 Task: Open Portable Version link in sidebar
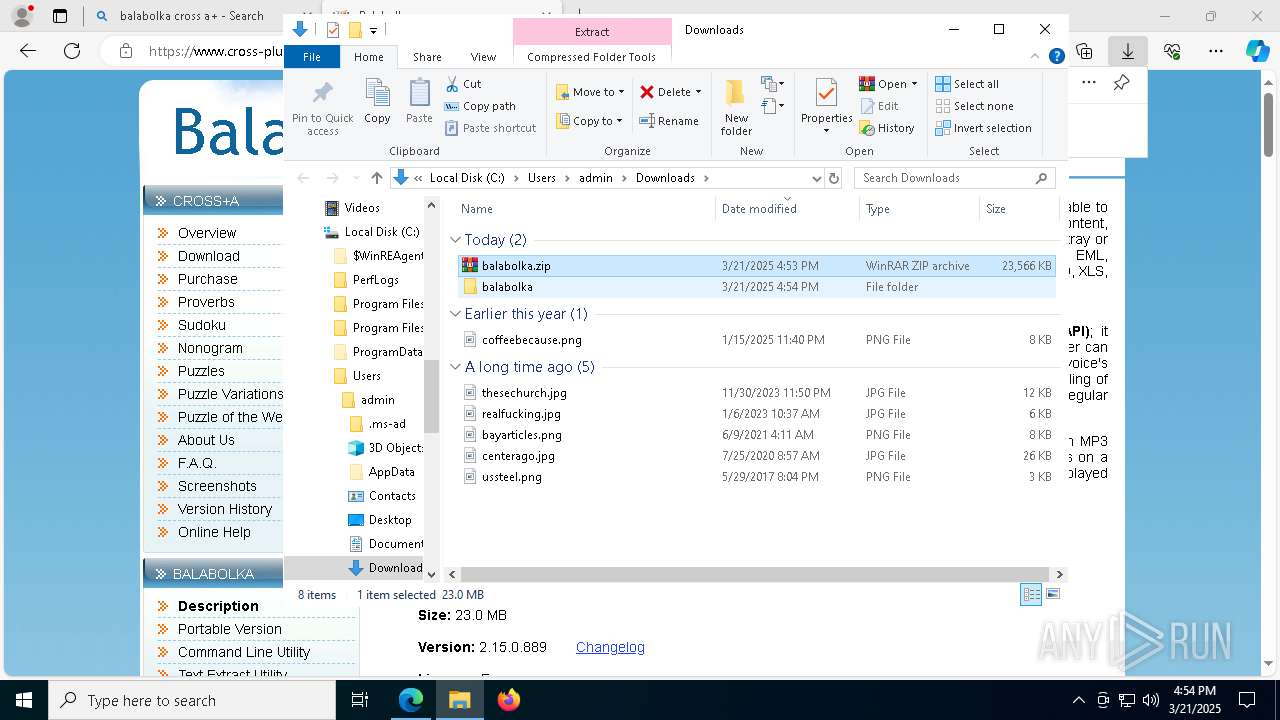click(x=229, y=629)
